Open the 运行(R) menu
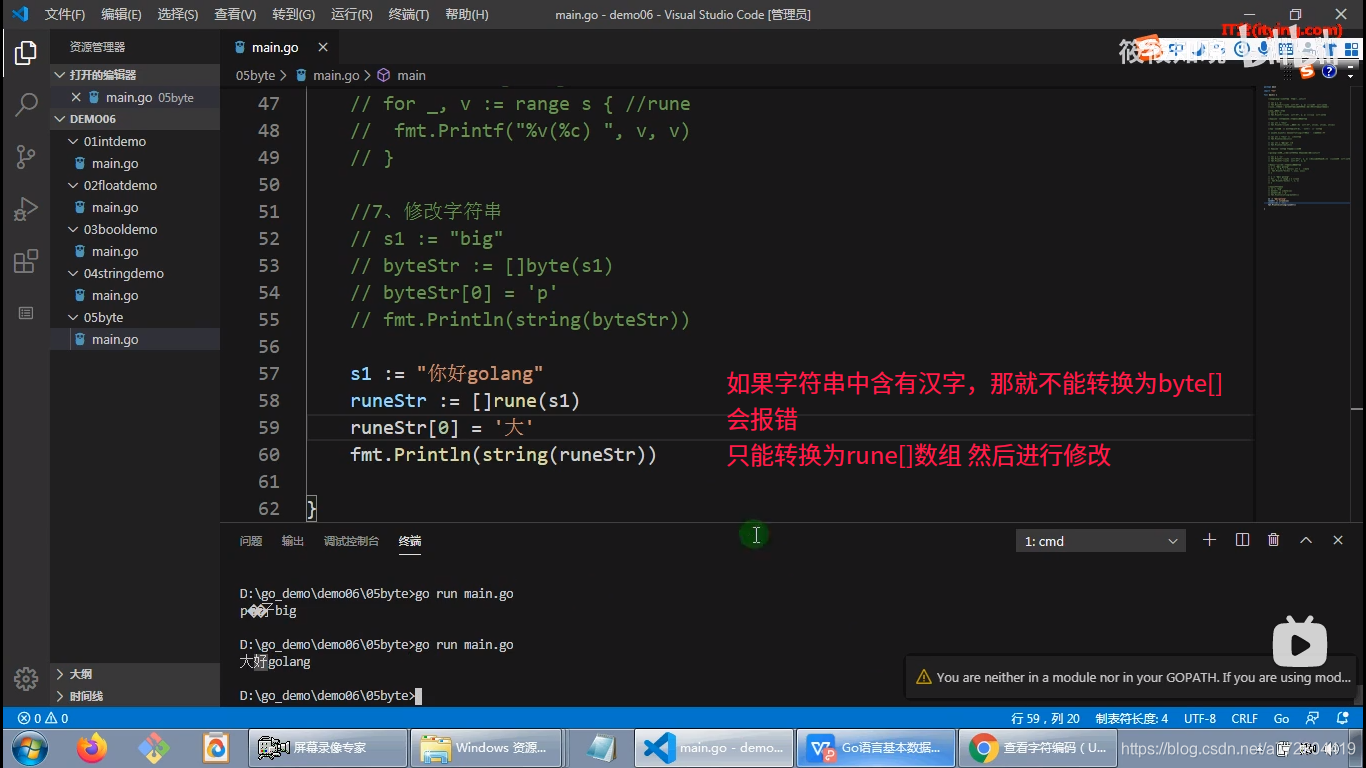 pyautogui.click(x=351, y=15)
